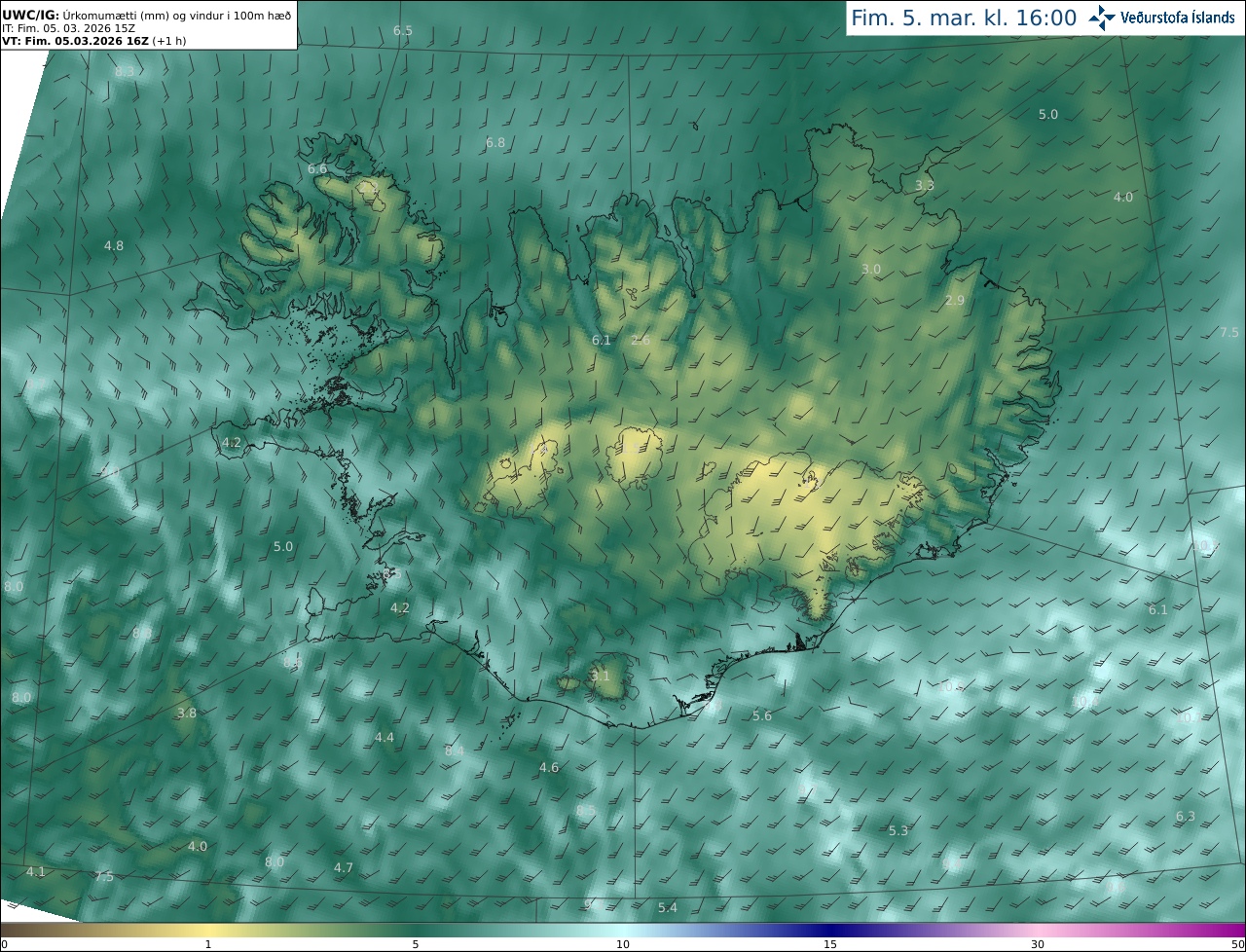The image size is (1246, 952).
Task: Click the 5.6 value off the south coast
Action: [762, 716]
